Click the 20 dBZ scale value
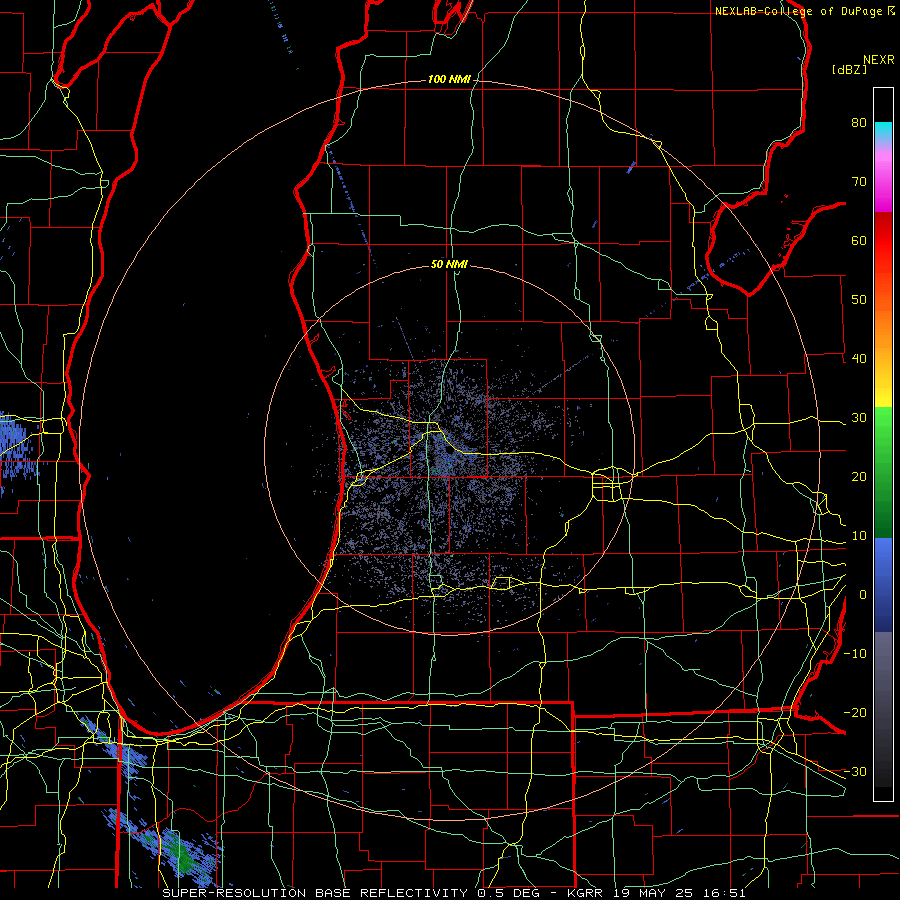This screenshot has height=900, width=900. point(859,476)
